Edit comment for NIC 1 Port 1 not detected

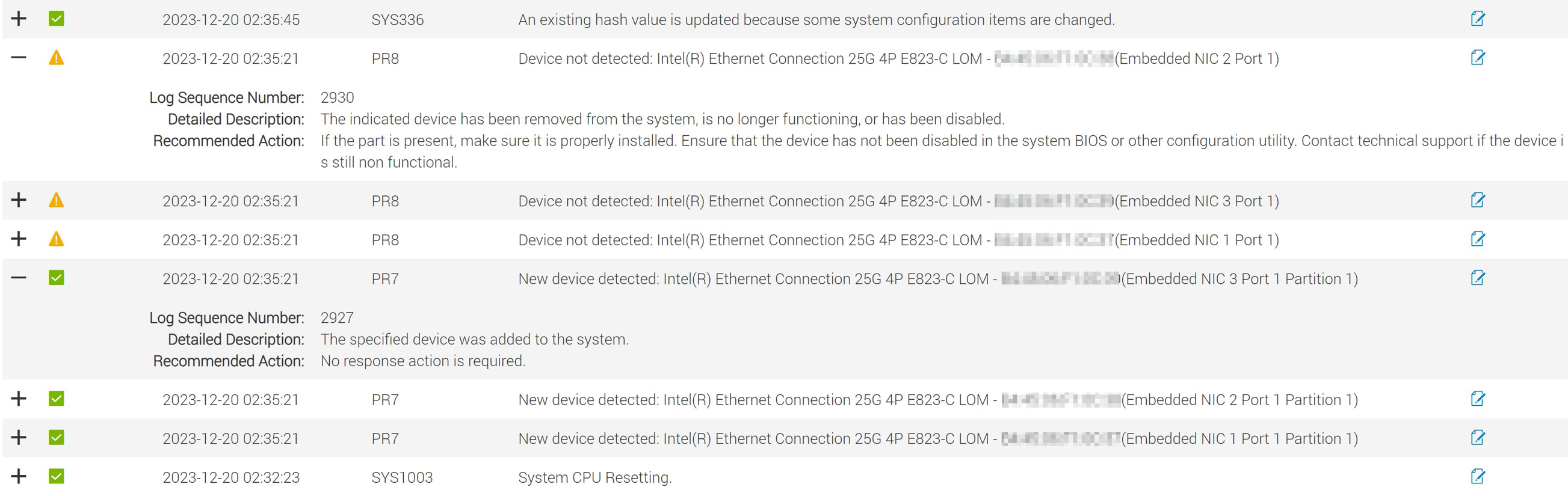[1477, 239]
